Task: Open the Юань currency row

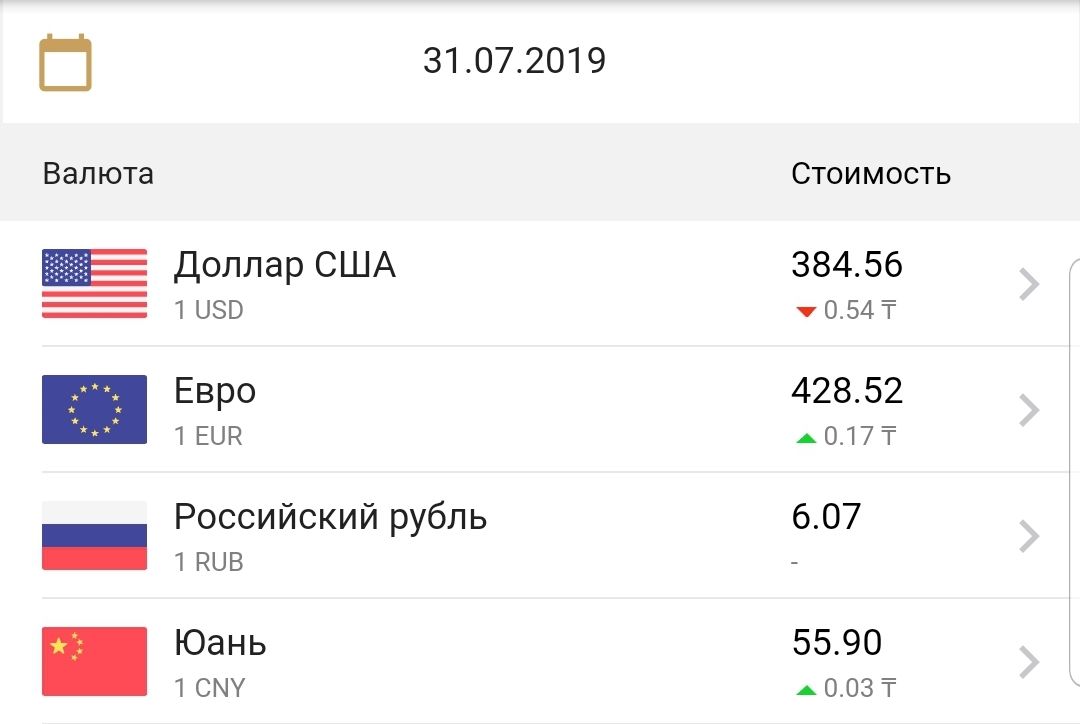Action: click(x=220, y=643)
